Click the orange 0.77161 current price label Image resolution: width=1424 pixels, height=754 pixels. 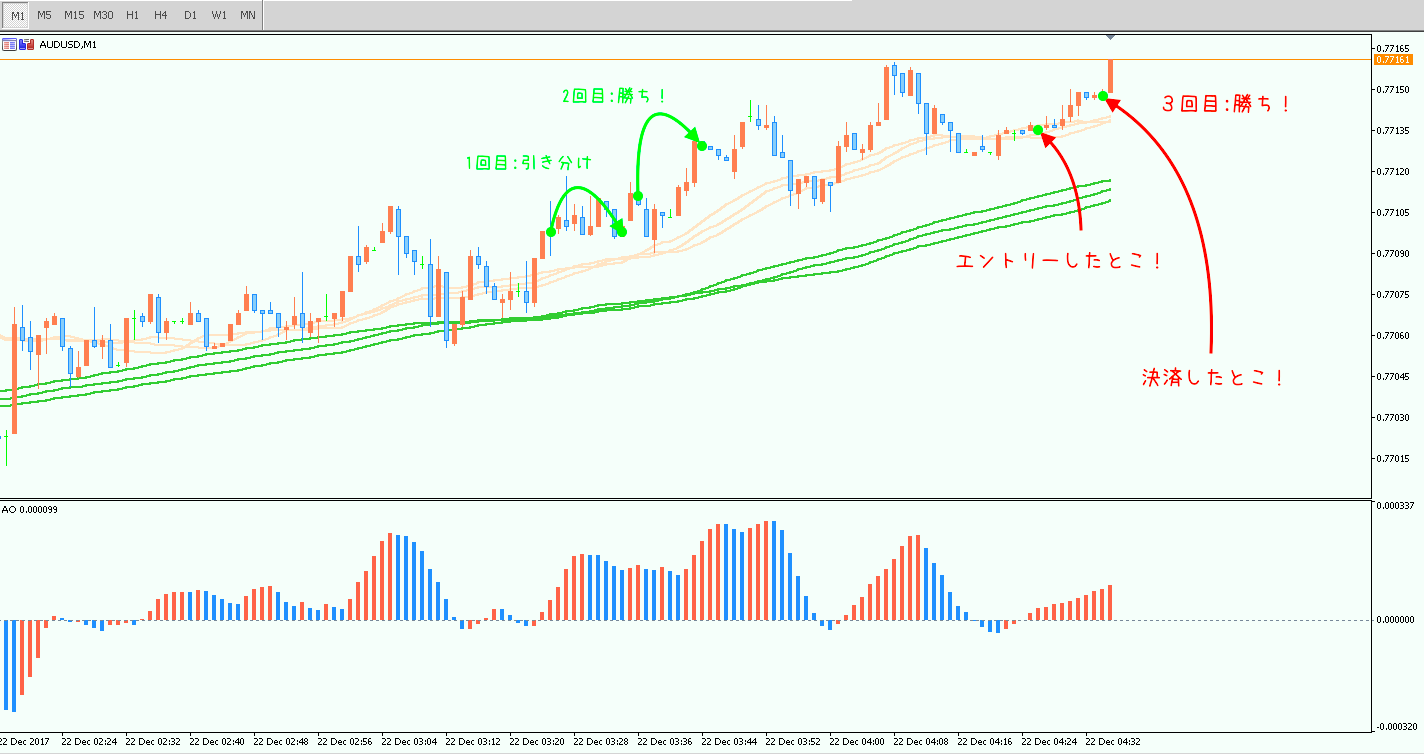(1392, 60)
